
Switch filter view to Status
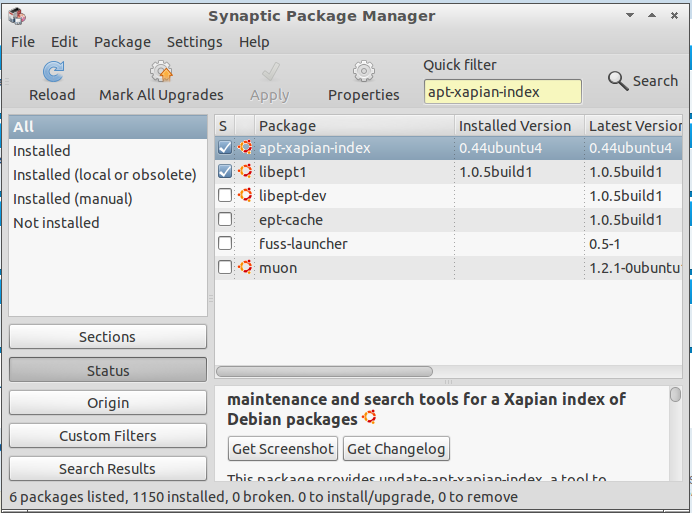[x=108, y=370]
